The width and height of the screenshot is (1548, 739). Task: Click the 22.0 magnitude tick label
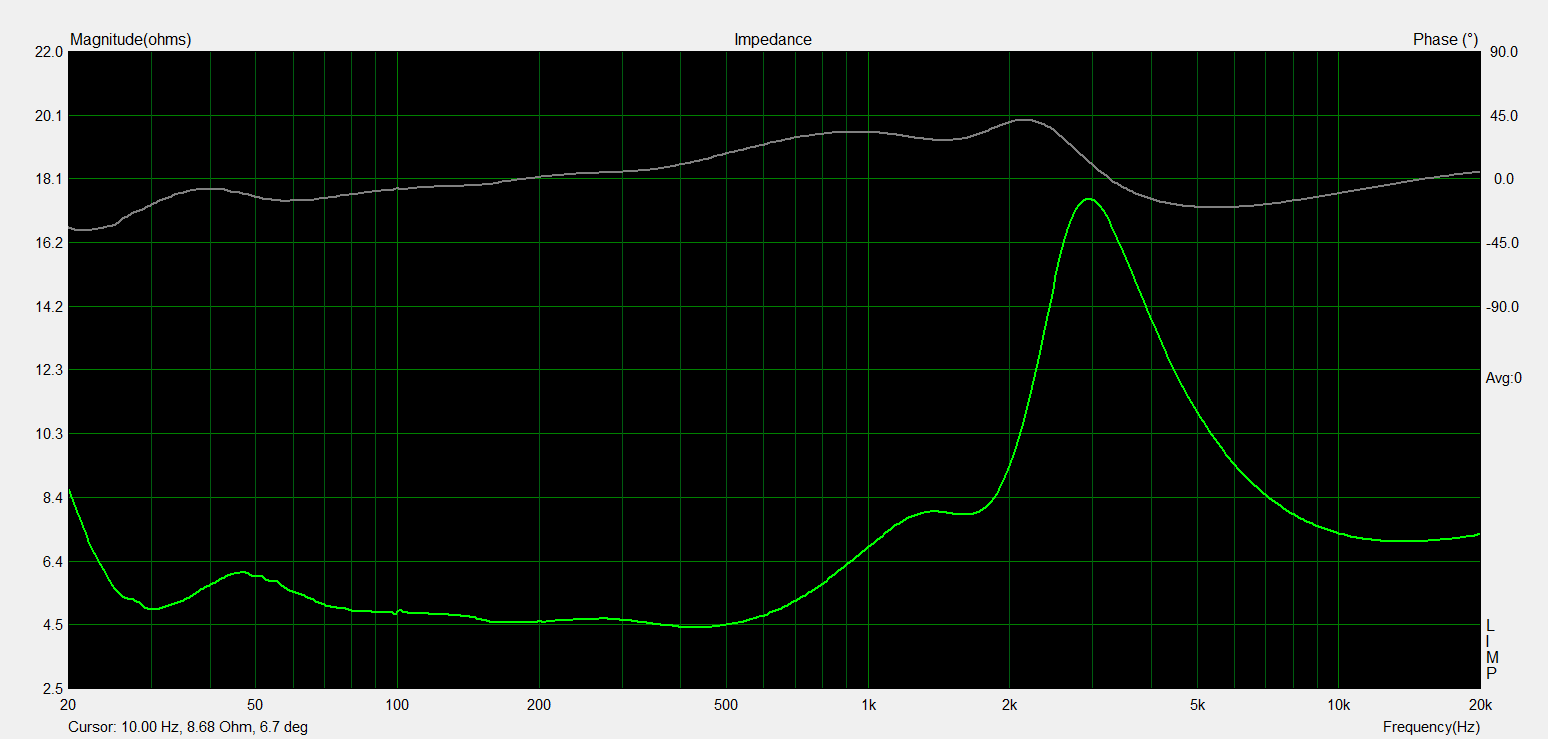tap(49, 52)
